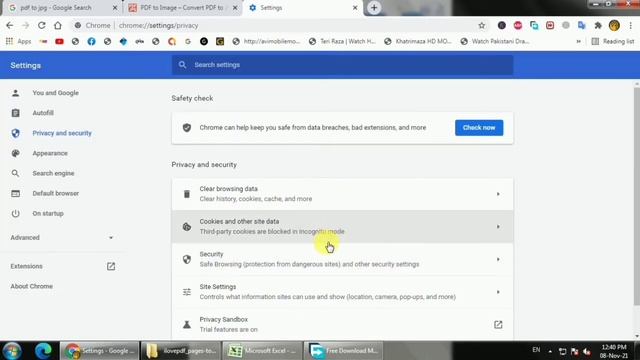This screenshot has width=640, height=360.
Task: Click the page's vertical scrollbar
Action: pos(637,196)
